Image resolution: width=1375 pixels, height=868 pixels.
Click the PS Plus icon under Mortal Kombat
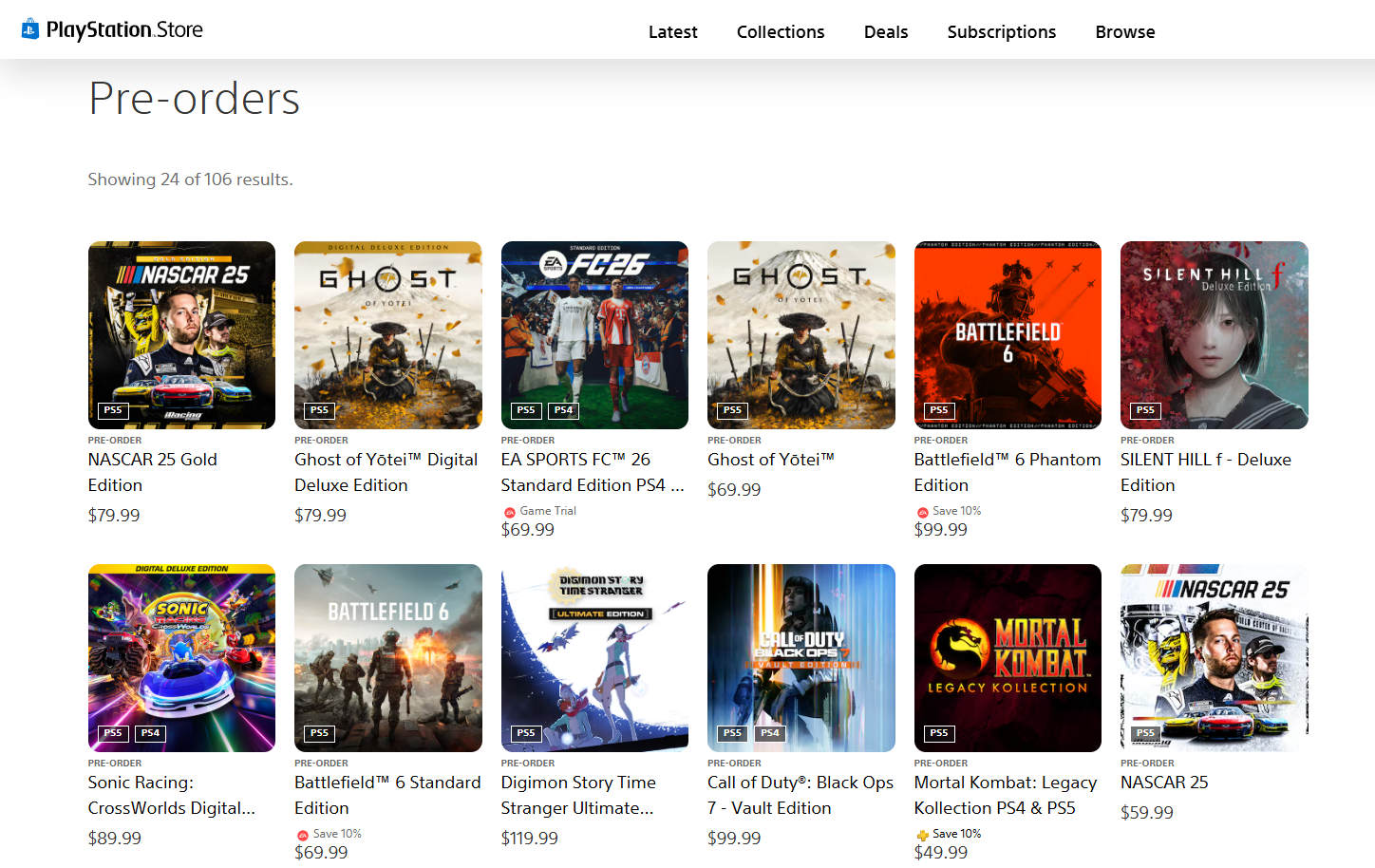click(922, 835)
